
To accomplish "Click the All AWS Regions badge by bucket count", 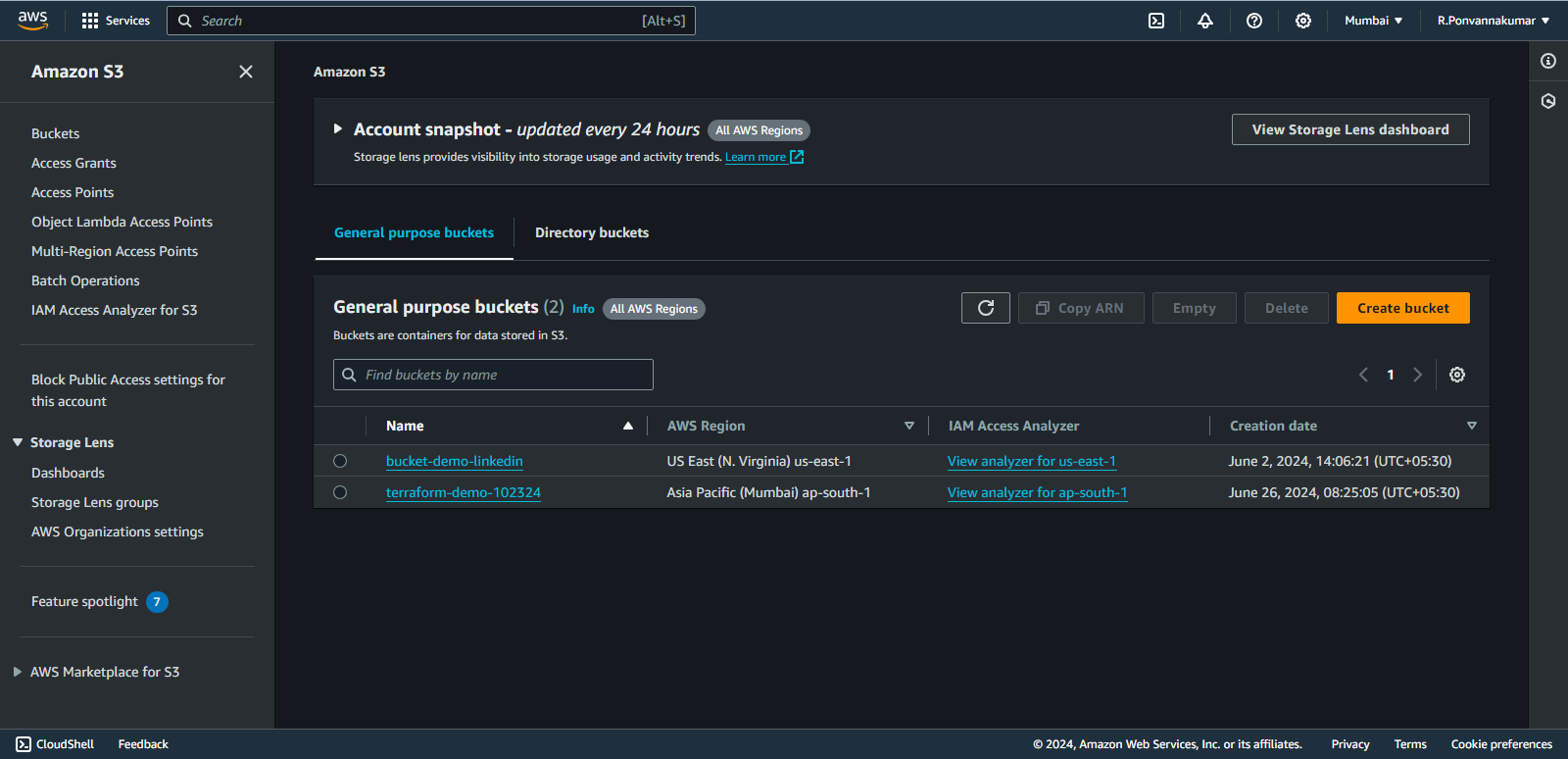I will (654, 309).
